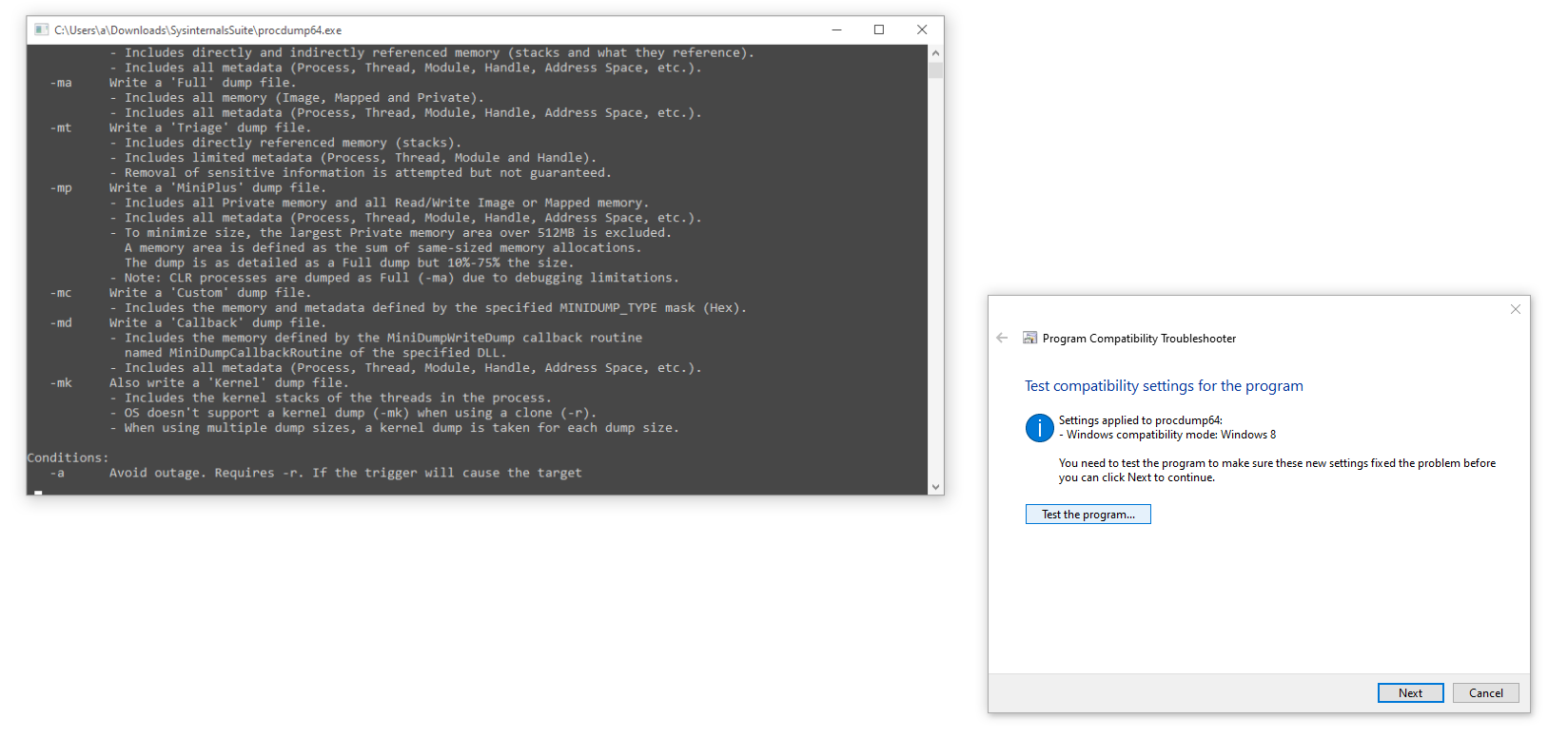Click the 'OS doesn't support a kernel dump' line
This screenshot has height=739, width=1568.
tap(353, 413)
